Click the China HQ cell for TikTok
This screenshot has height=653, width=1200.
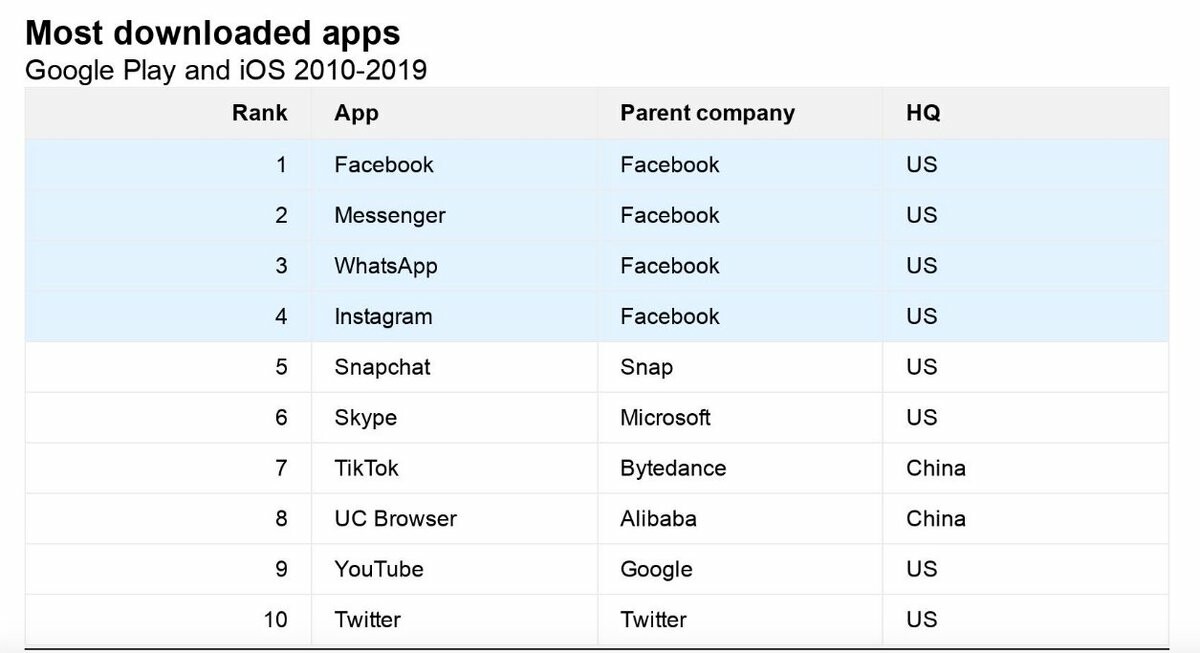(x=936, y=468)
